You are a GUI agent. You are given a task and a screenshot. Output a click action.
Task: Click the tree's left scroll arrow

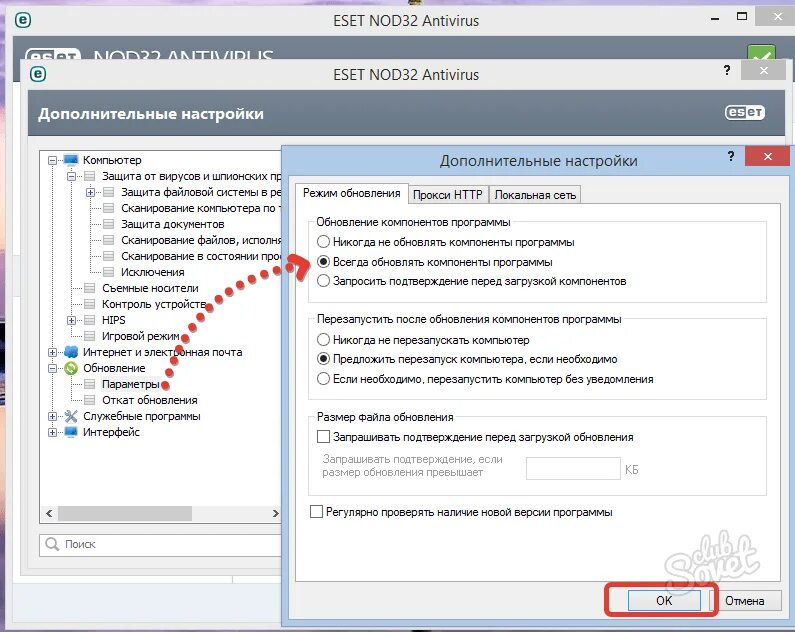coord(49,513)
